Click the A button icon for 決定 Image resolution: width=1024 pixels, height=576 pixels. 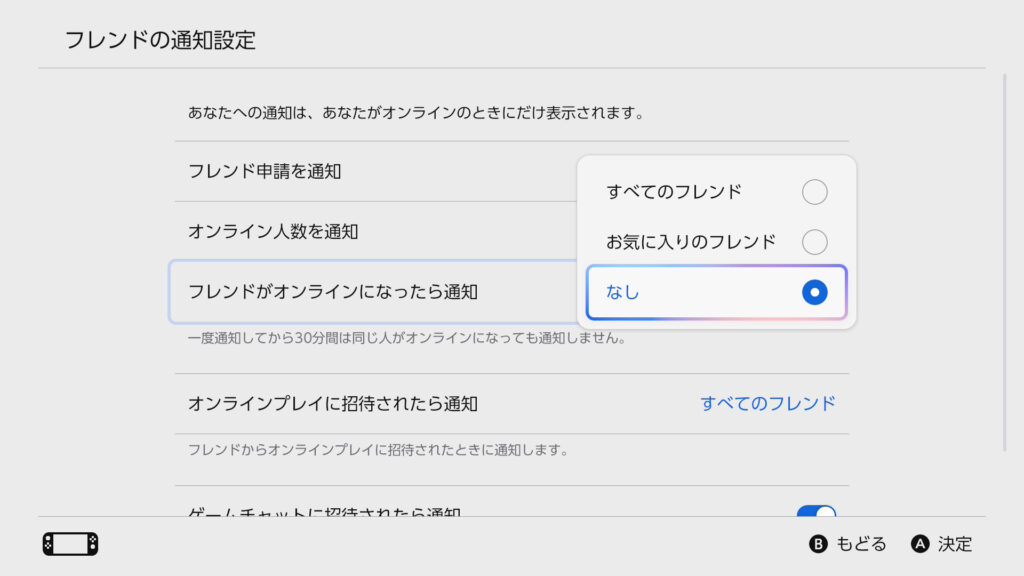coord(920,544)
